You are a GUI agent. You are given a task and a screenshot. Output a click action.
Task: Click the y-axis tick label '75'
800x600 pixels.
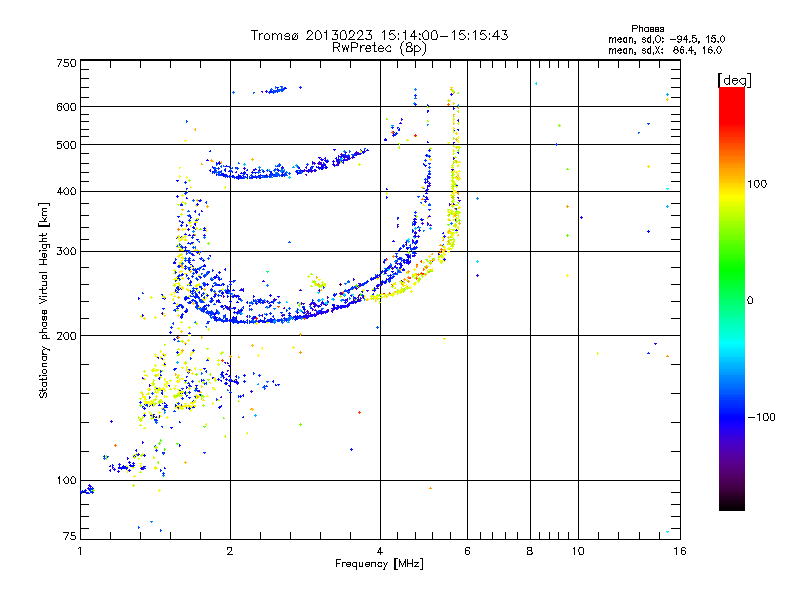click(70, 536)
